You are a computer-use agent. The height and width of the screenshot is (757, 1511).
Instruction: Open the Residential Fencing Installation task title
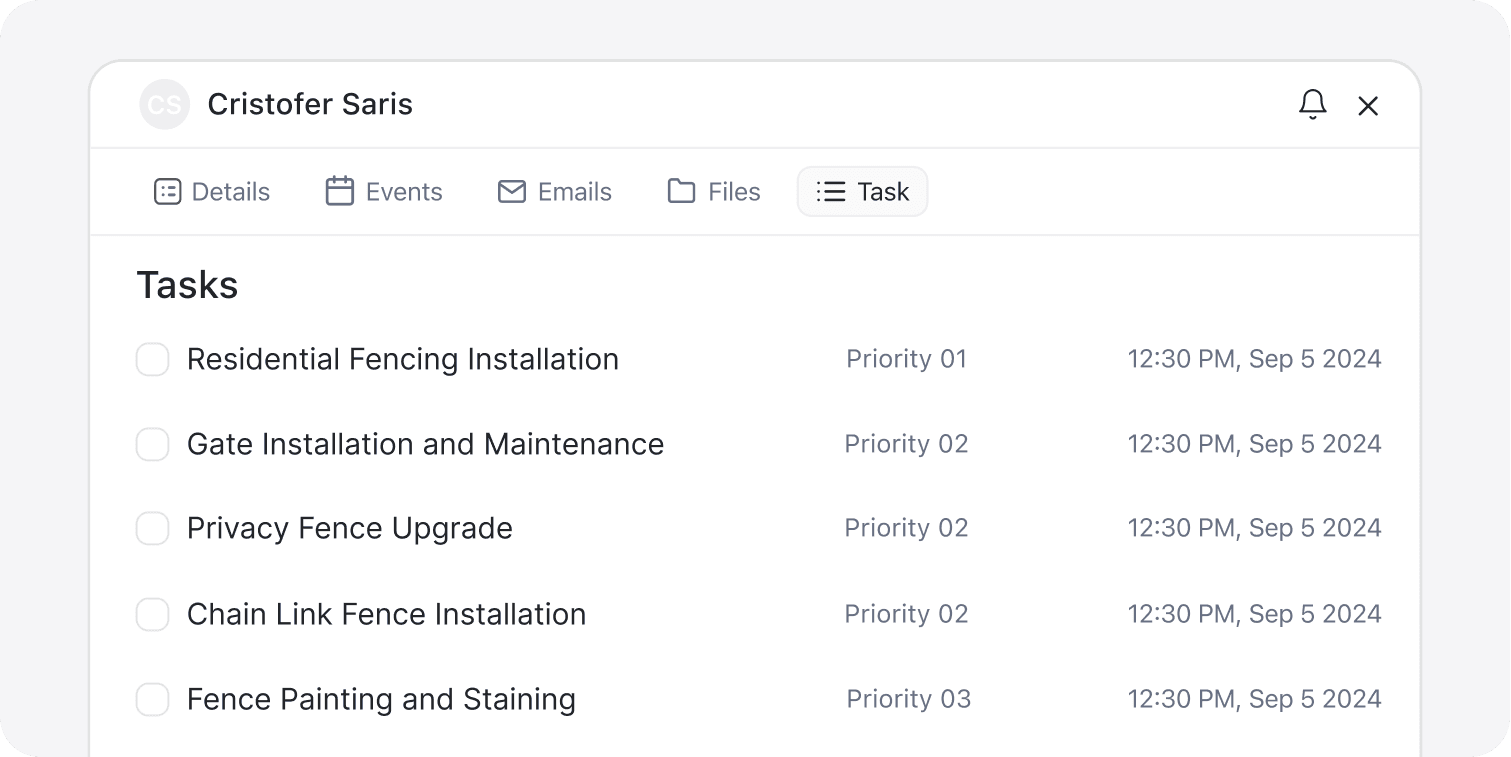[x=402, y=360]
